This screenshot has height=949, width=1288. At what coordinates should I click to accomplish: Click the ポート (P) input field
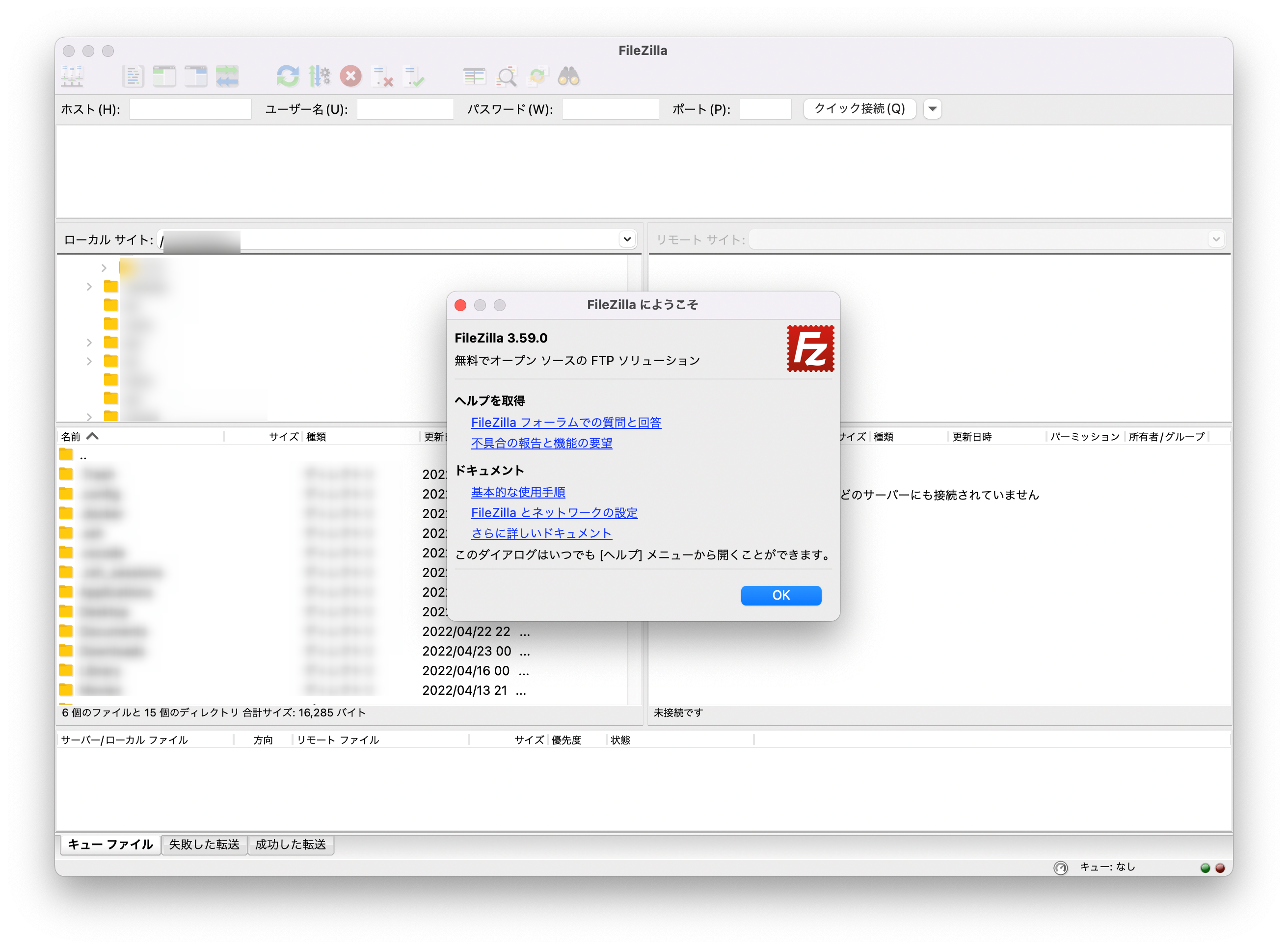[765, 108]
